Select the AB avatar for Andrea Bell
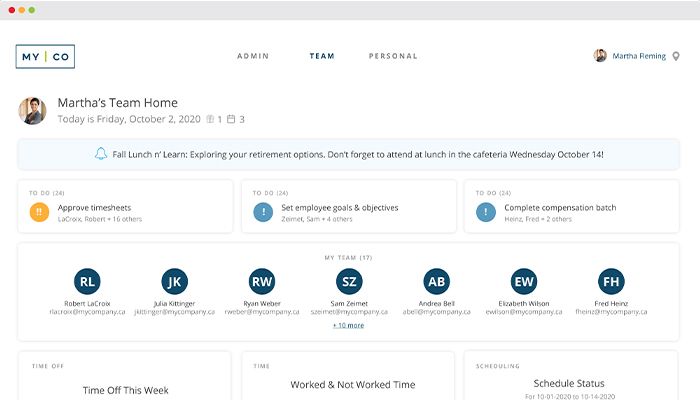Screen dimensions: 700x400 tap(437, 282)
